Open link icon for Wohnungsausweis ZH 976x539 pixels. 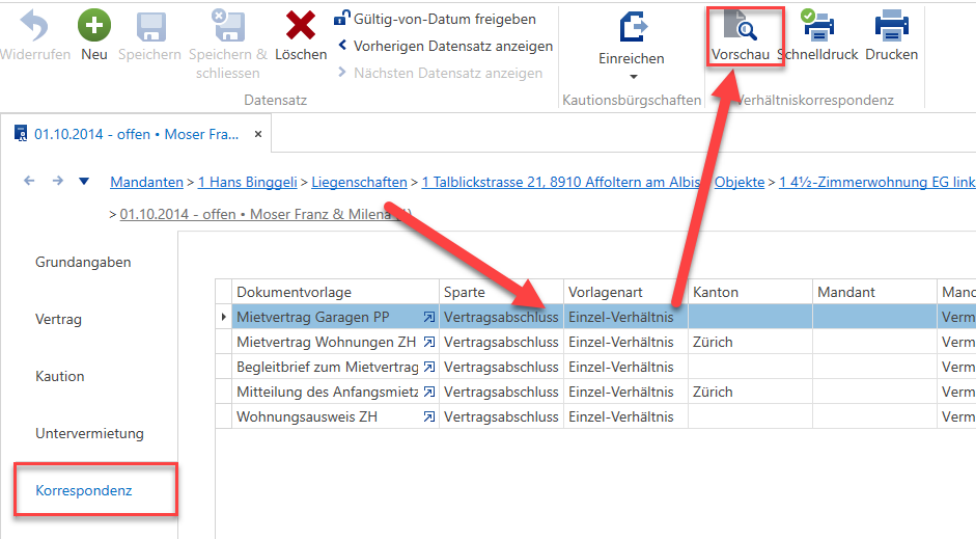429,417
